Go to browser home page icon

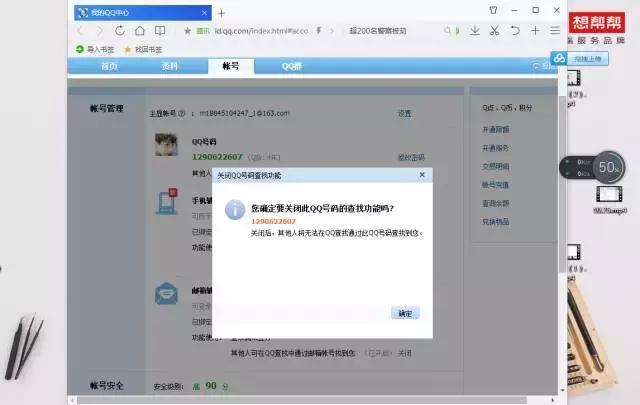point(140,31)
